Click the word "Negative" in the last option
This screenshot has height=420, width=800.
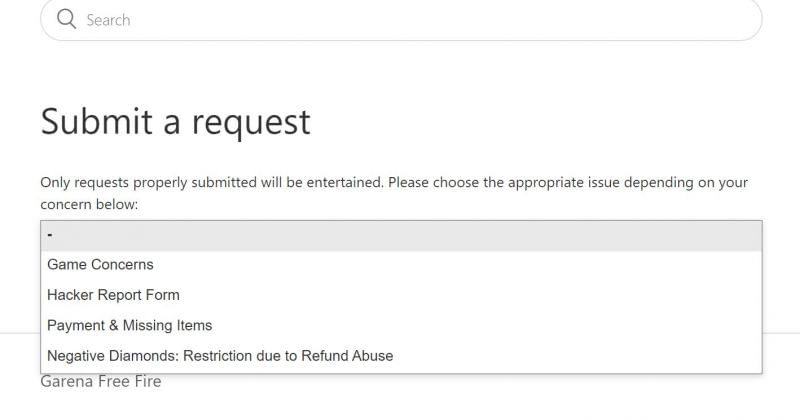pyautogui.click(x=76, y=355)
